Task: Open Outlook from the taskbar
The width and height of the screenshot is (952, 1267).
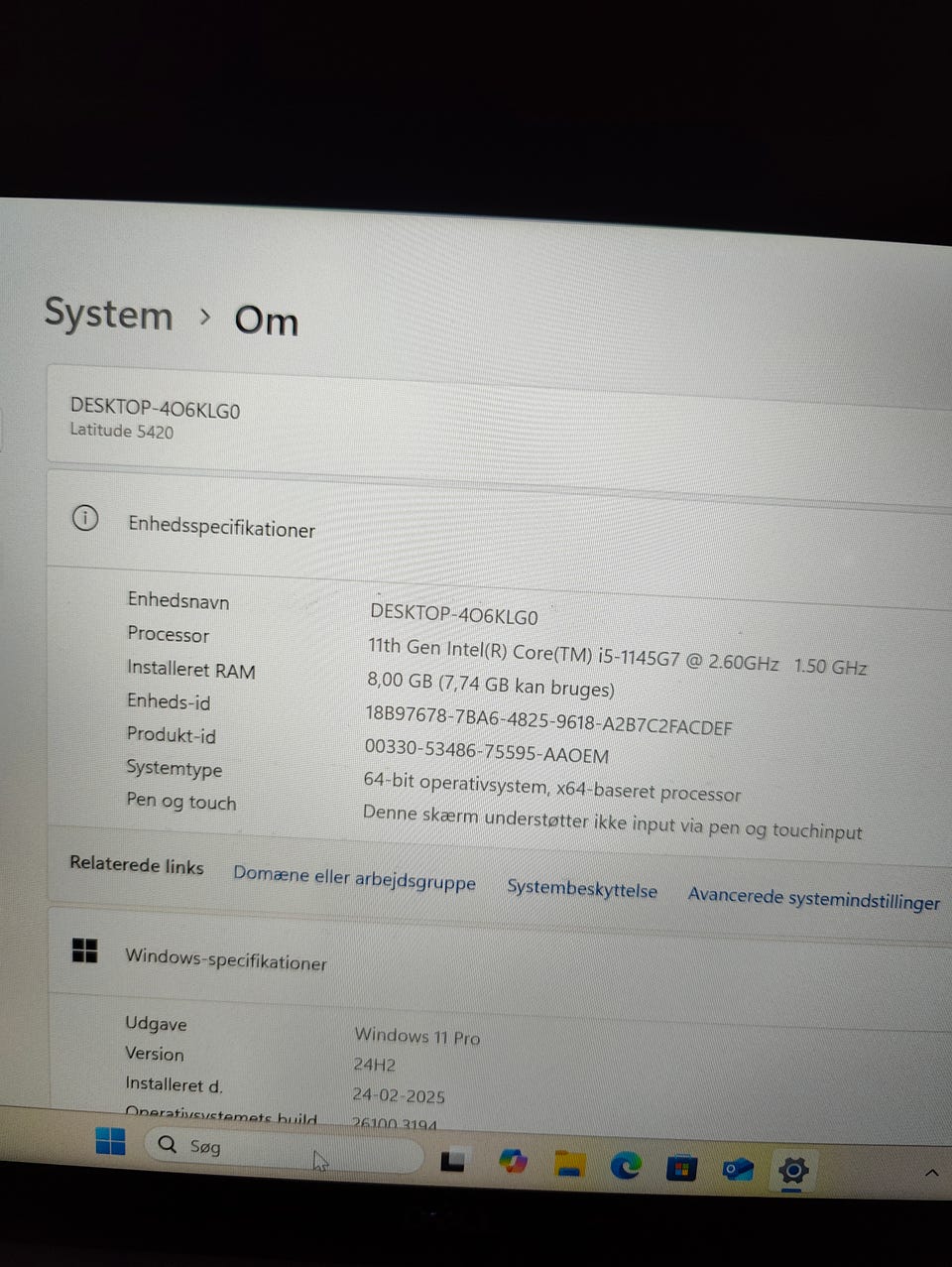Action: click(x=737, y=1171)
